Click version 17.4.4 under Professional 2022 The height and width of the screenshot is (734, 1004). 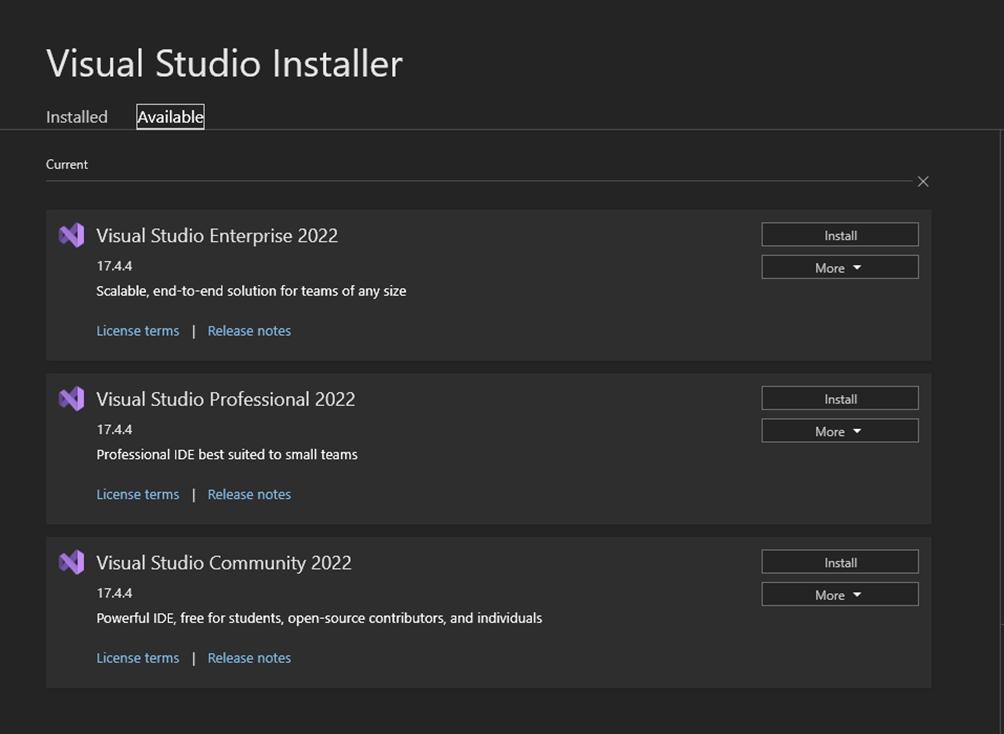tap(114, 429)
